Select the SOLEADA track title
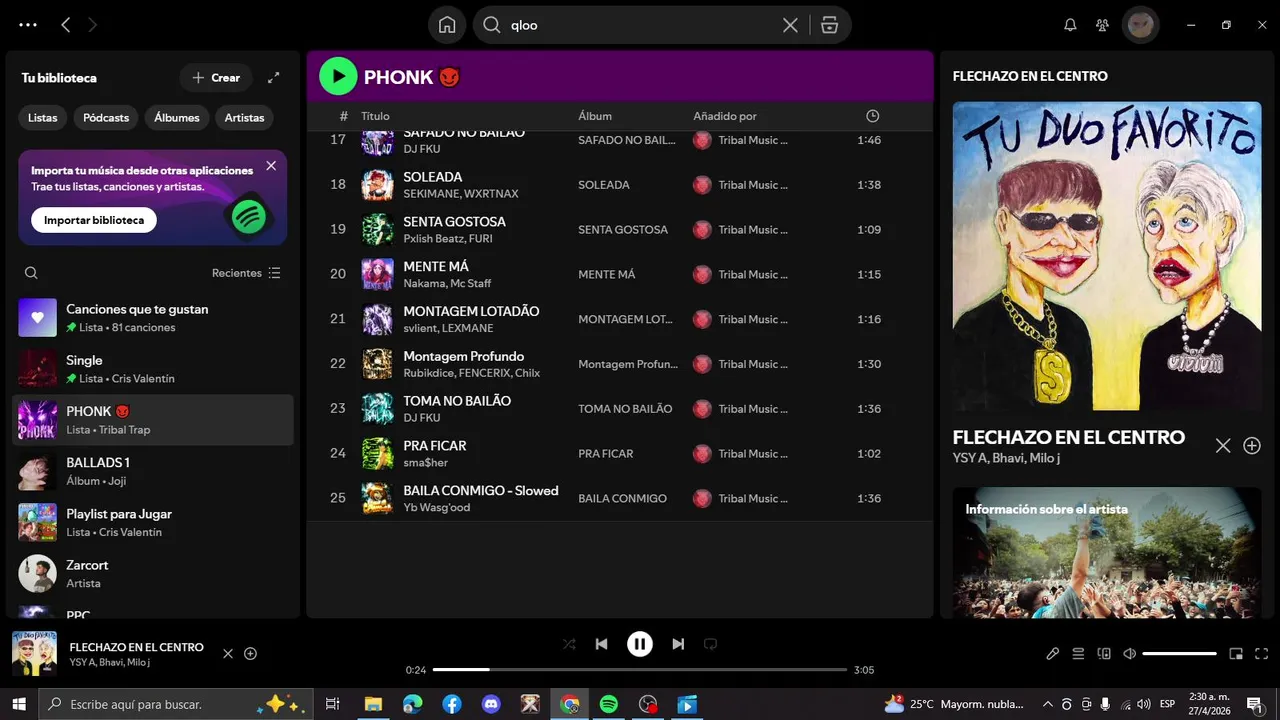1280x720 pixels. tap(432, 177)
